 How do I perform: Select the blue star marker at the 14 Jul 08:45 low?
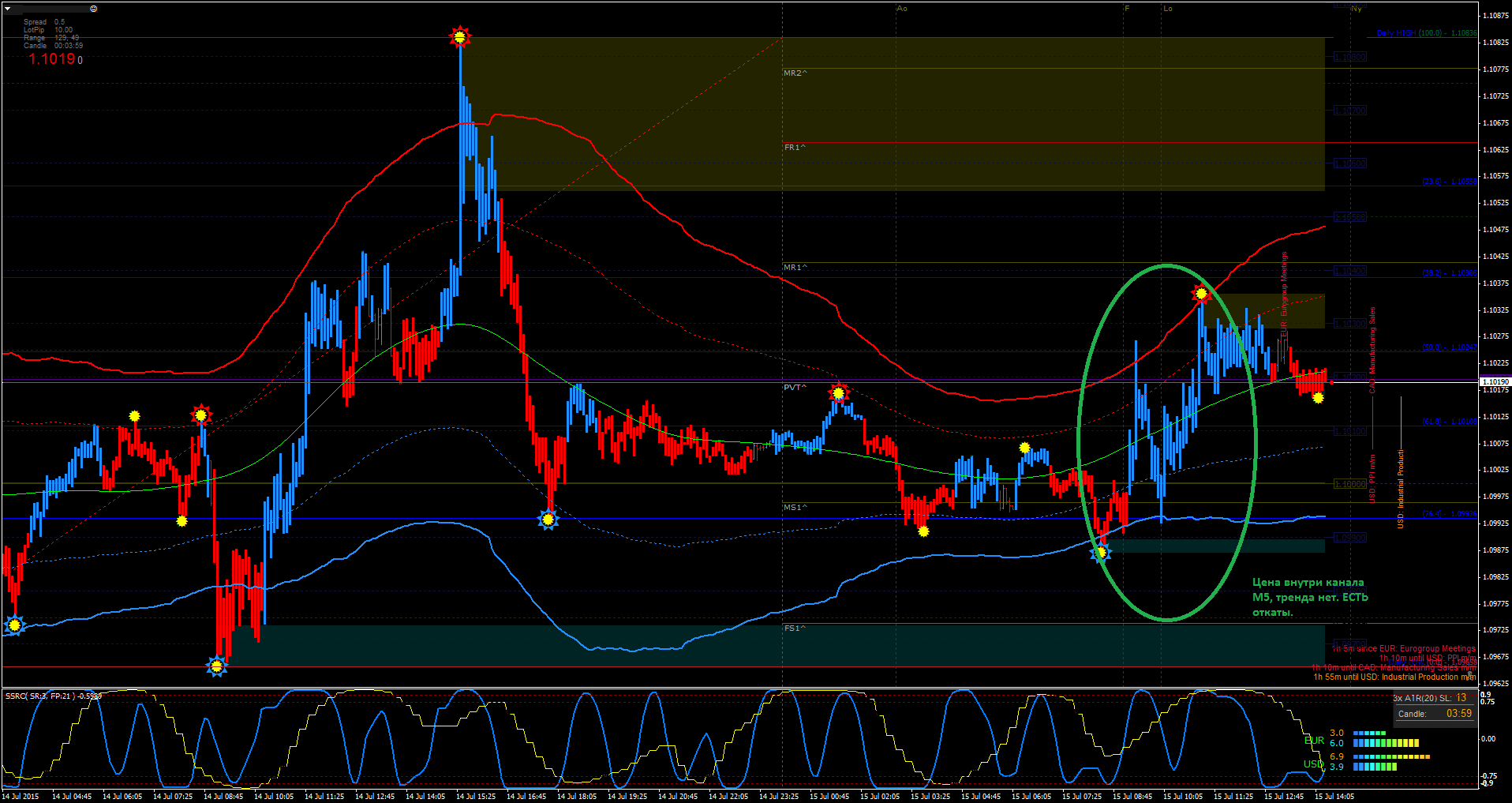[x=216, y=666]
